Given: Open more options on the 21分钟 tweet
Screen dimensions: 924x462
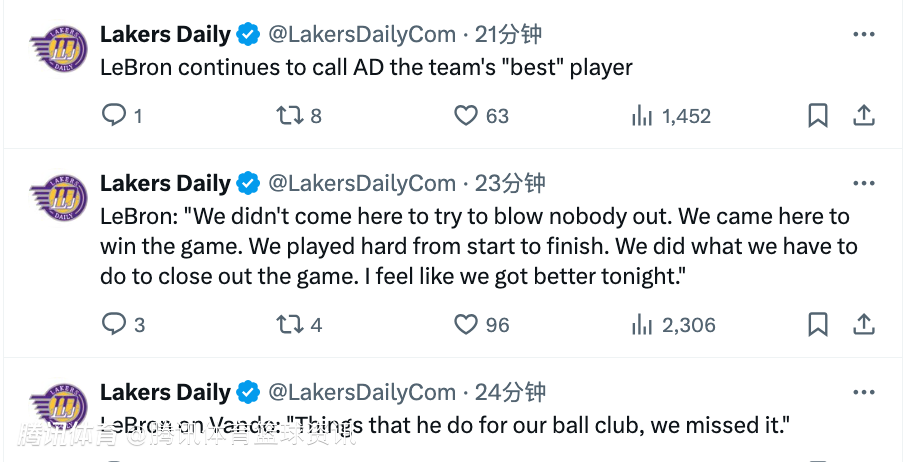Looking at the screenshot, I should pos(863,34).
